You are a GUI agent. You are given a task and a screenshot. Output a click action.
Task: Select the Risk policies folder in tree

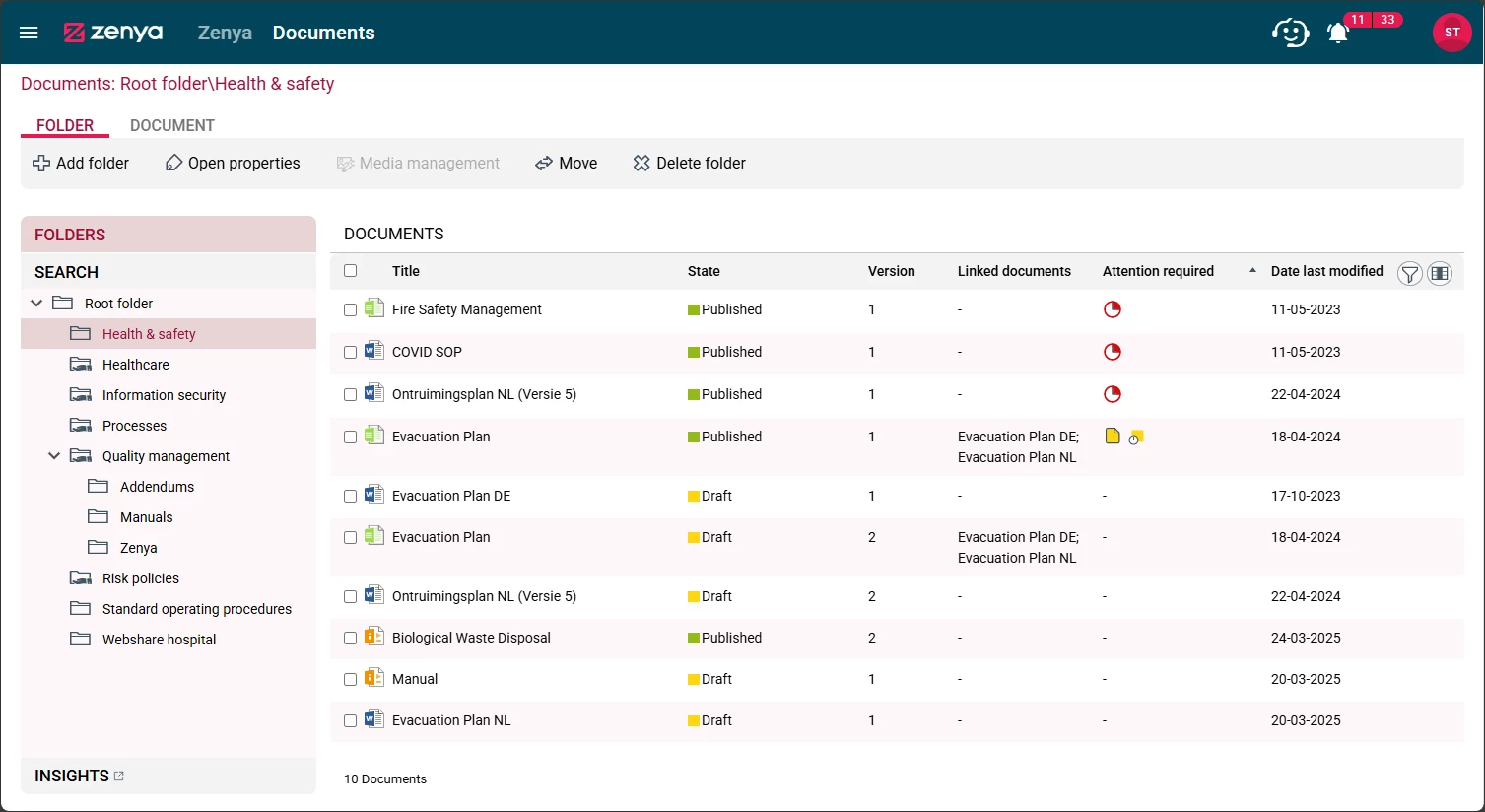tap(140, 578)
